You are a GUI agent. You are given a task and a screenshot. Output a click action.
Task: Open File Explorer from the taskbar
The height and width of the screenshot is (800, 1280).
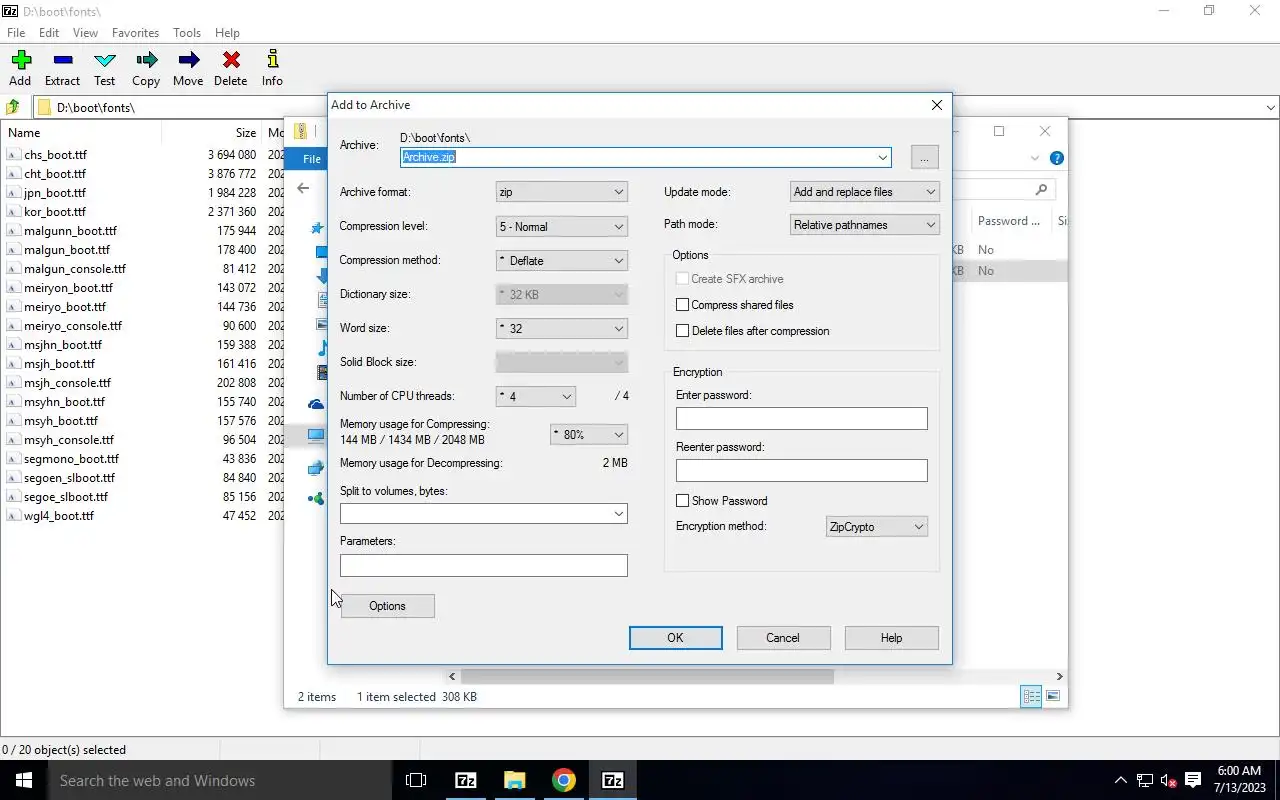pos(514,780)
